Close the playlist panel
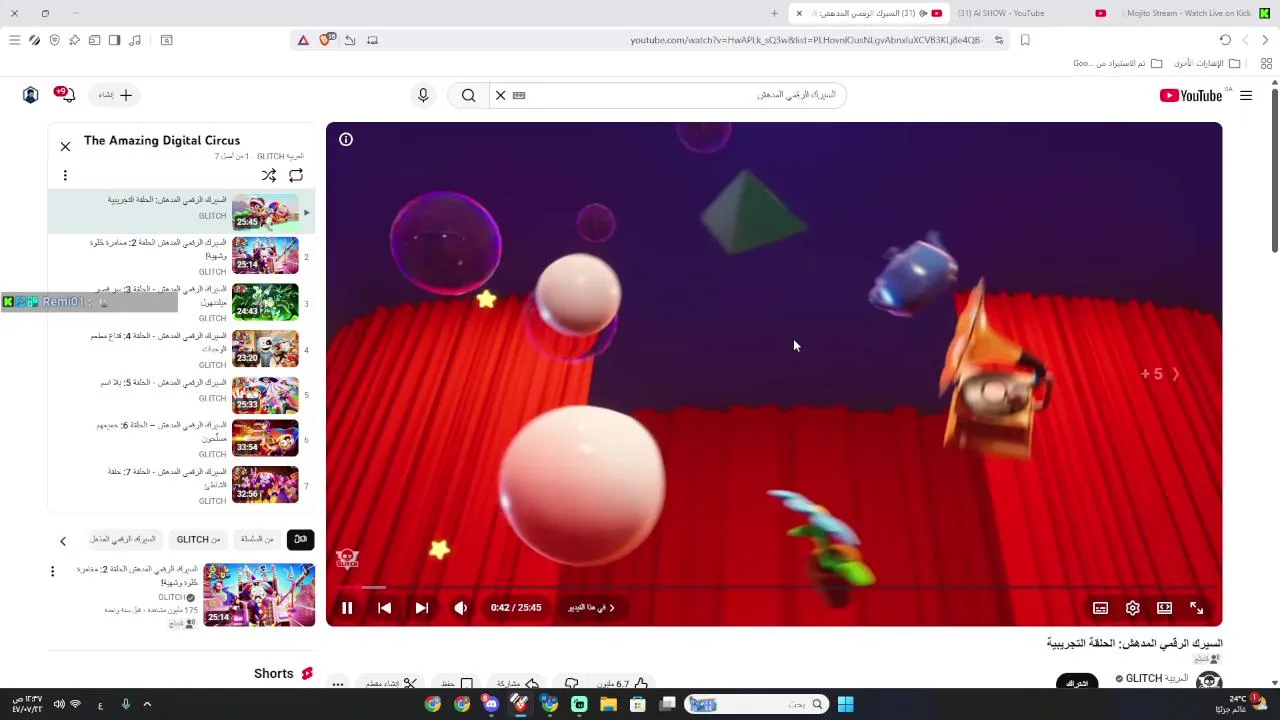The height and width of the screenshot is (720, 1280). [65, 147]
